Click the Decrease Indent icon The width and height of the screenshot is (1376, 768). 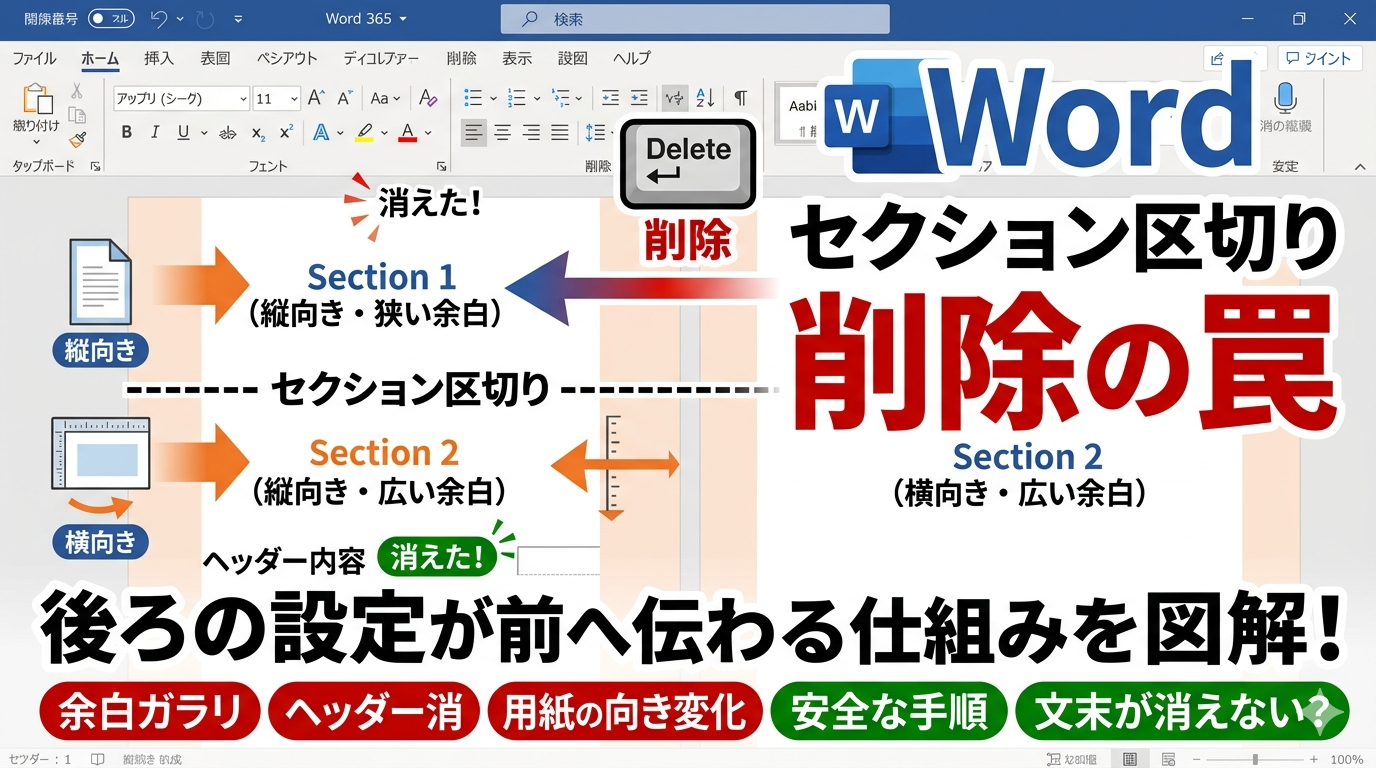(x=611, y=98)
